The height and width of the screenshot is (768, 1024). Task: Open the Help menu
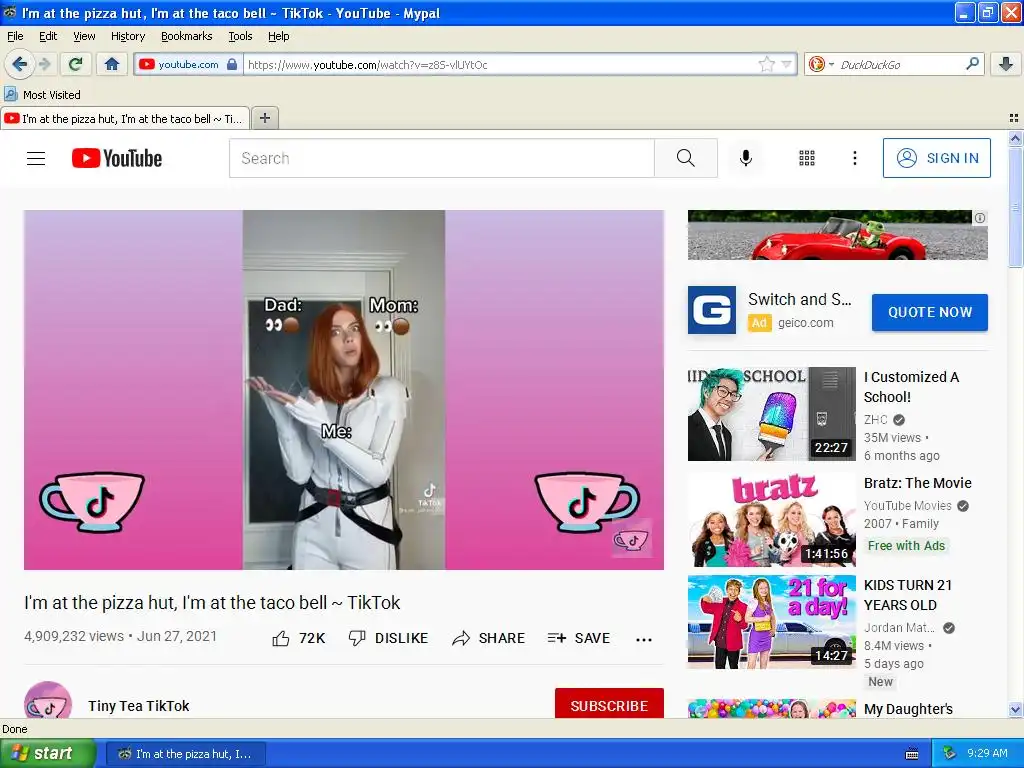coord(278,36)
